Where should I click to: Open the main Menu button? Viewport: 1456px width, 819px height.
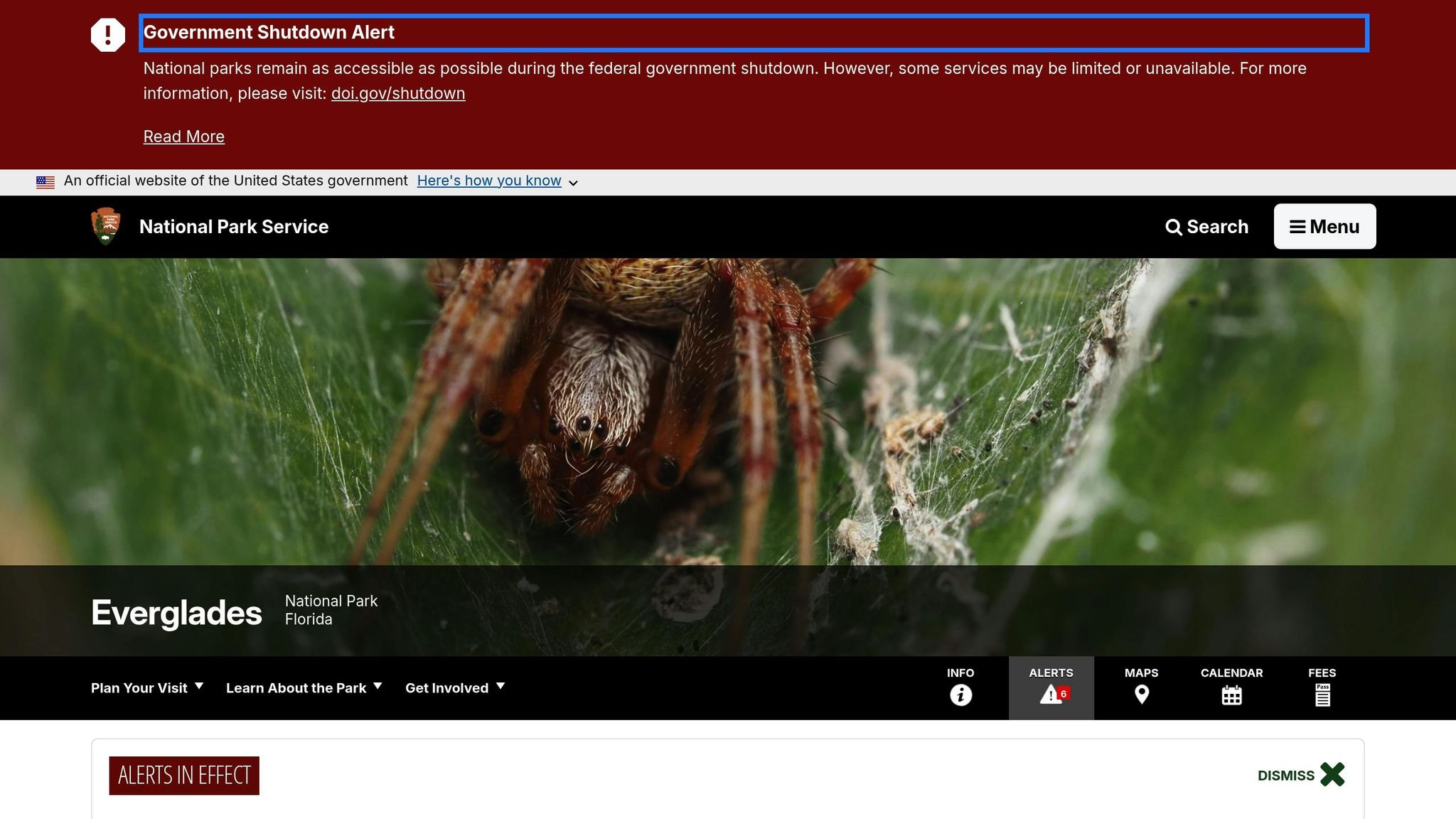(1324, 226)
